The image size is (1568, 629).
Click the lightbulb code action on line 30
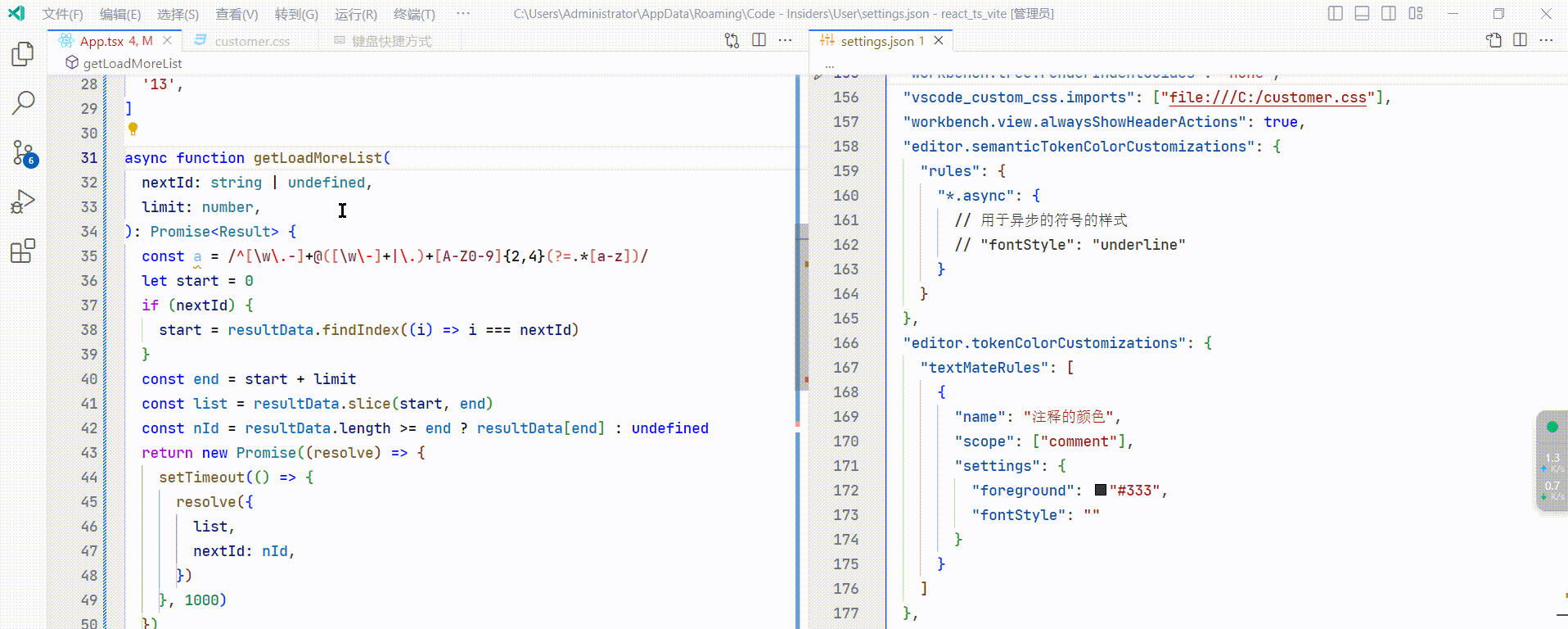click(x=133, y=129)
